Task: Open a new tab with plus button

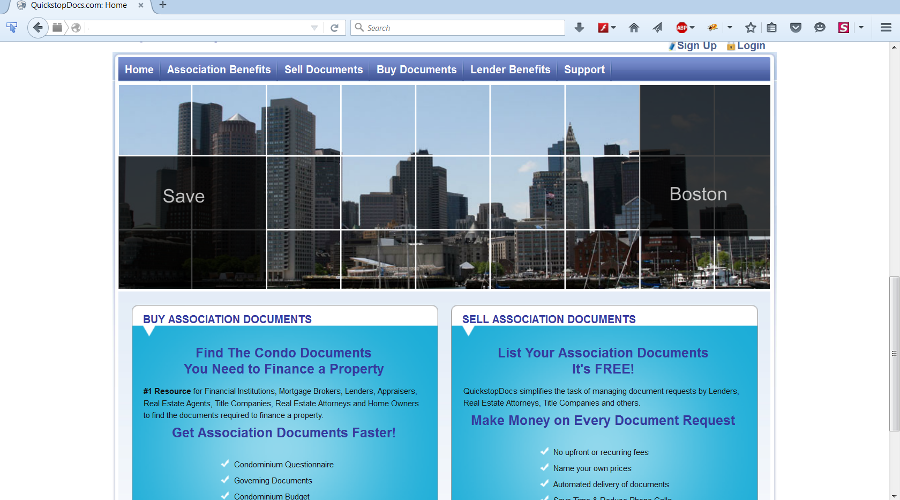Action: (162, 5)
